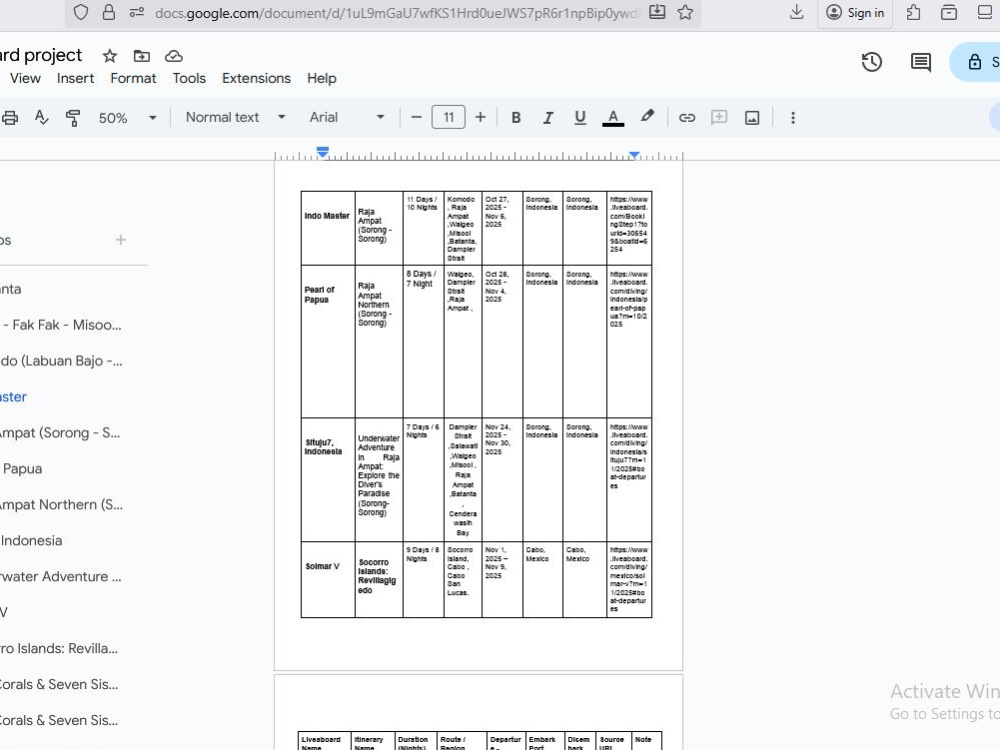Click the Cabo, Mexico embark cell
This screenshot has height=750, width=1000.
(543, 580)
